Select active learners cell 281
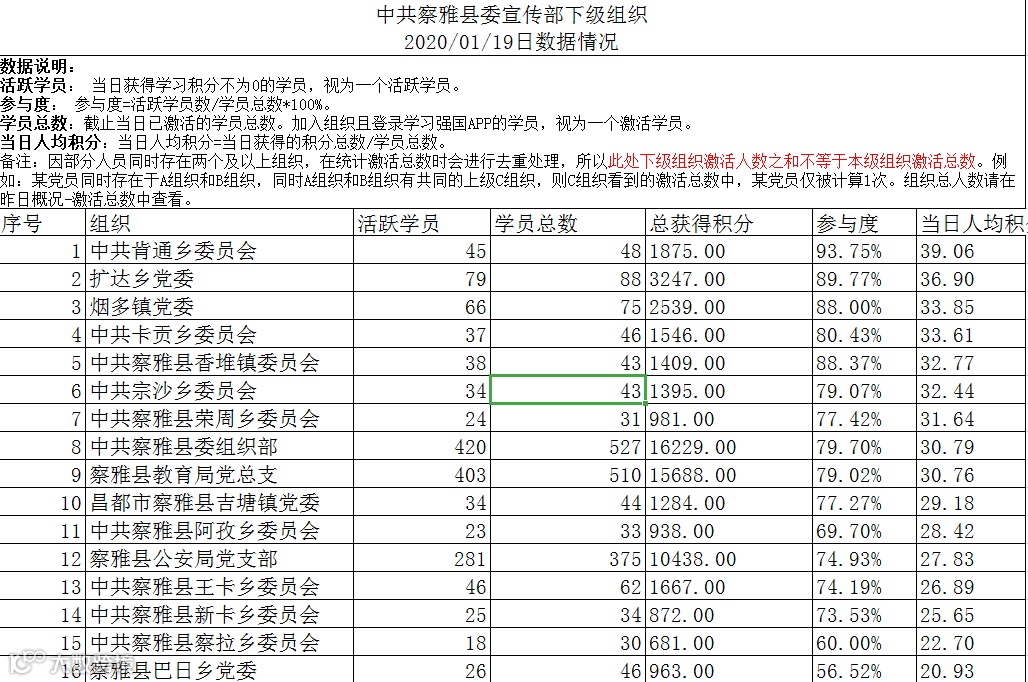Viewport: 1028px width, 682px height. coord(422,559)
